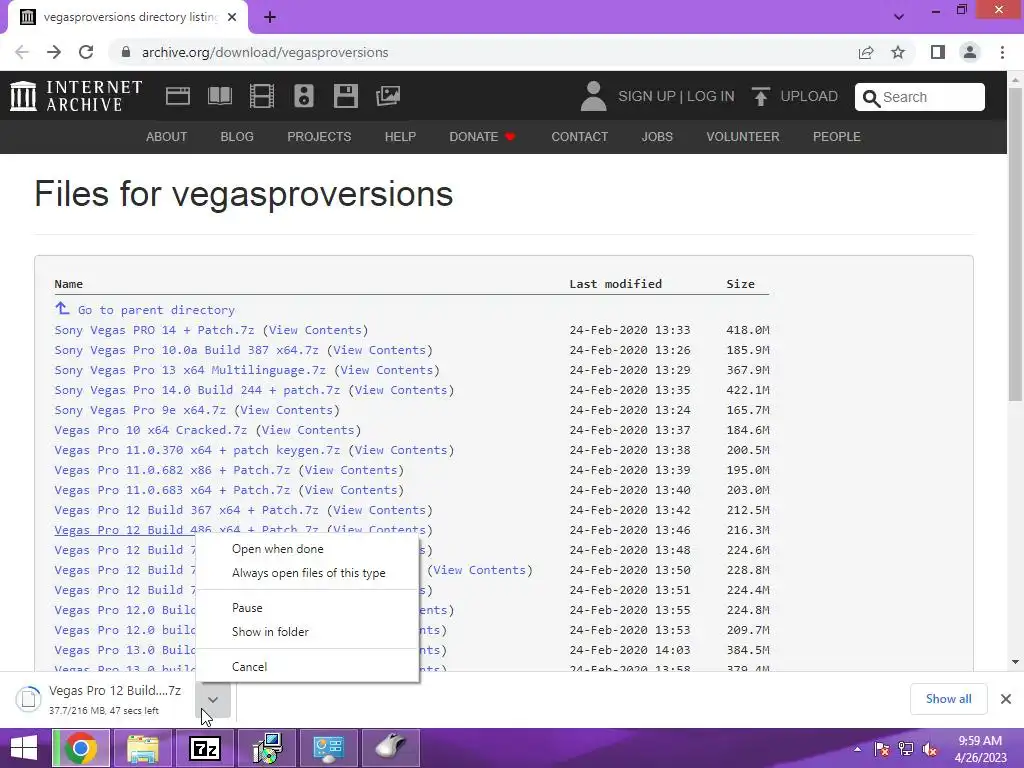
Task: View Contents of Sony Vegas Pro 9e x64.7z
Action: pos(287,410)
